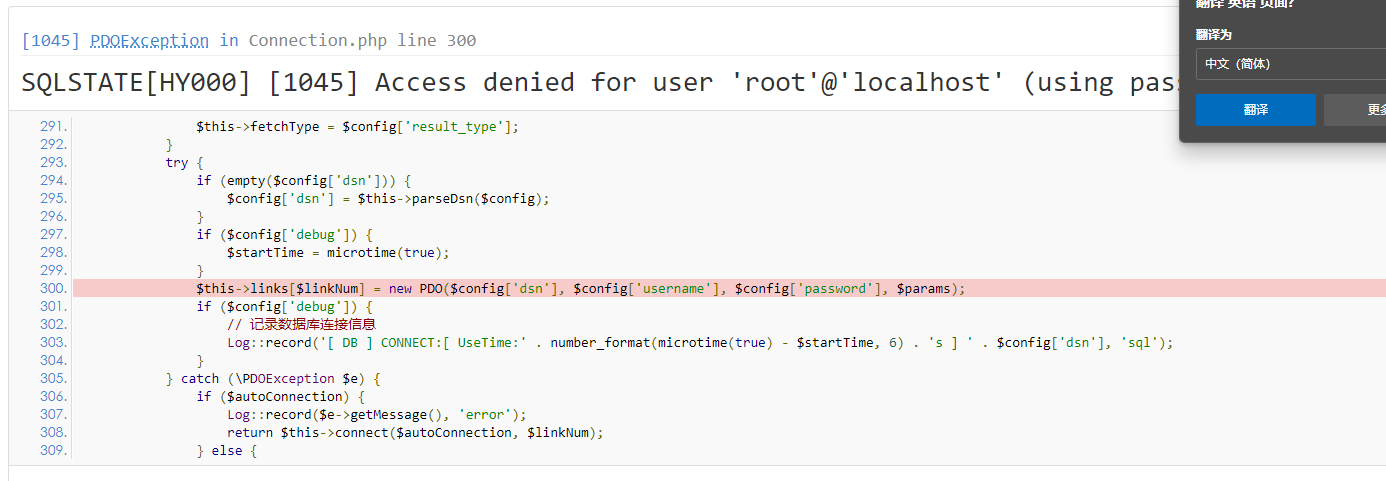This screenshot has width=1386, height=481.
Task: Click the 'return $this->connect' statement
Action: [x=415, y=432]
